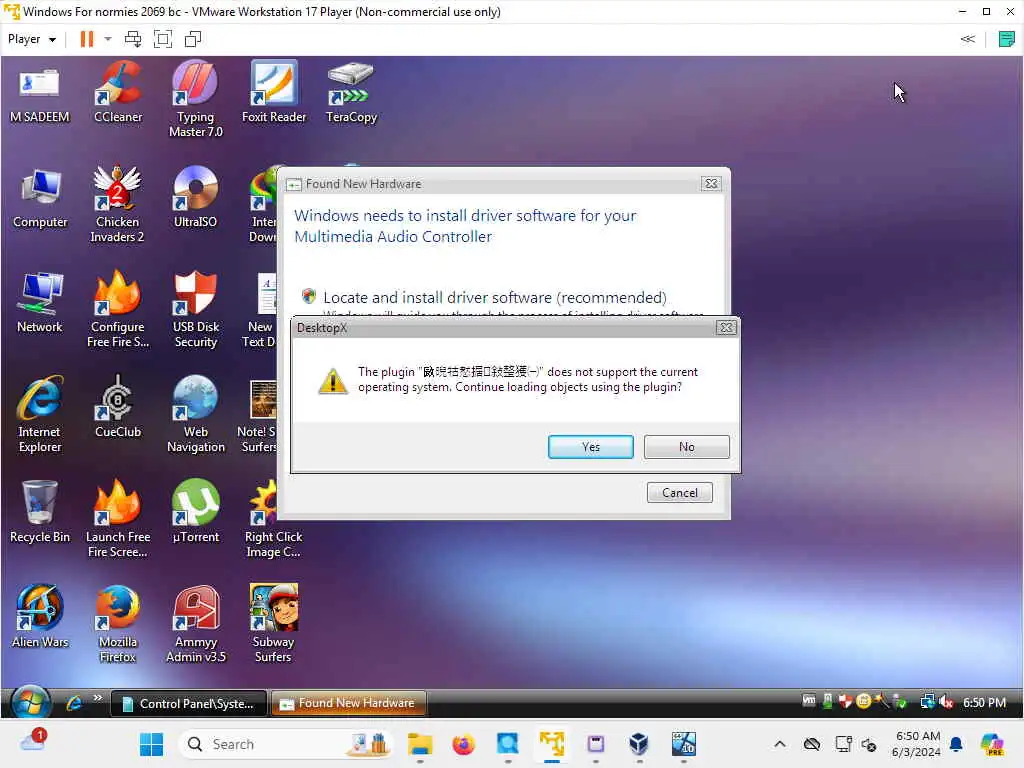Open the VMware Player menu
The height and width of the screenshot is (768, 1024).
coord(31,39)
